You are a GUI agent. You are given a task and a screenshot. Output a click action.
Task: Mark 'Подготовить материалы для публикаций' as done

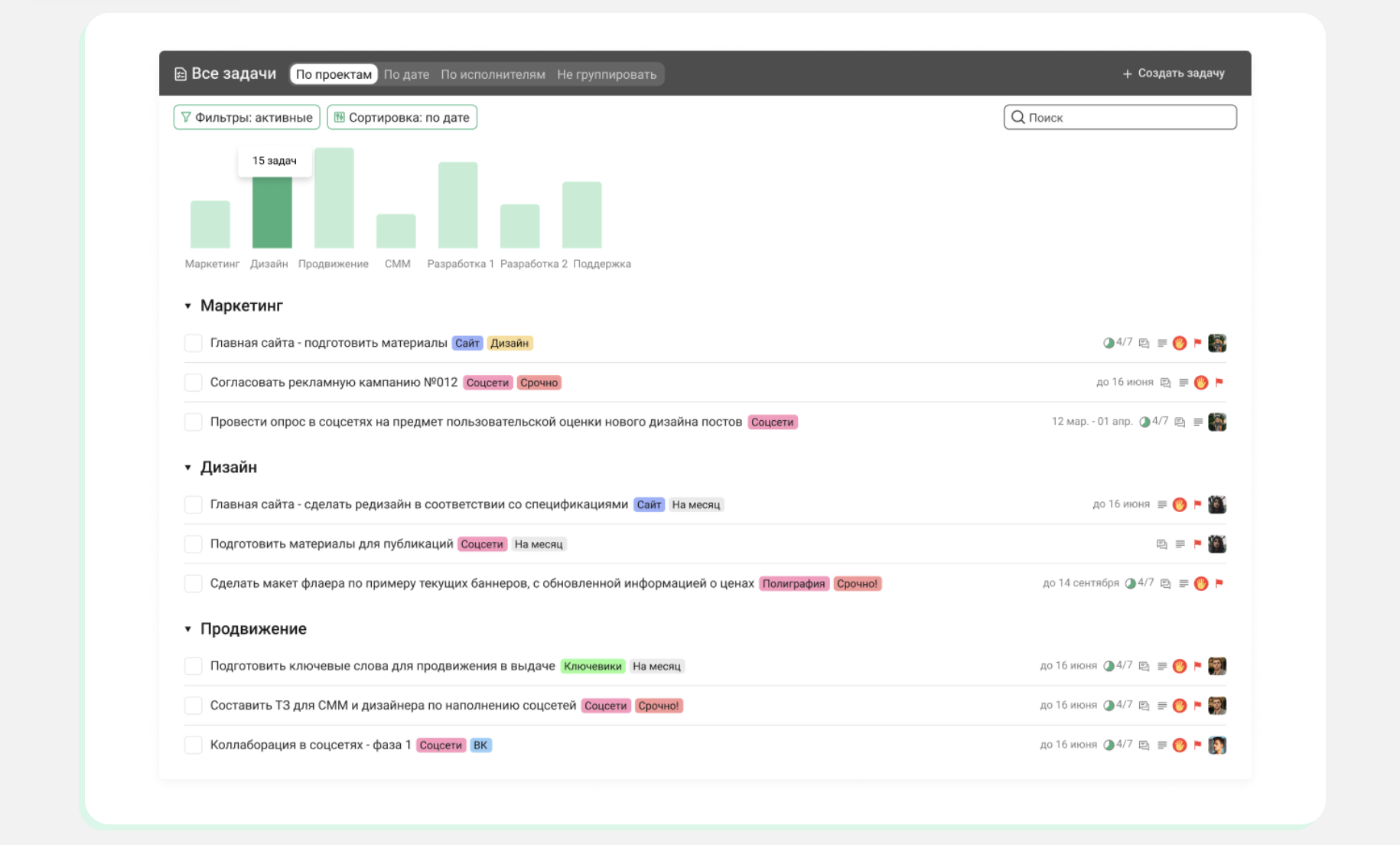[194, 544]
